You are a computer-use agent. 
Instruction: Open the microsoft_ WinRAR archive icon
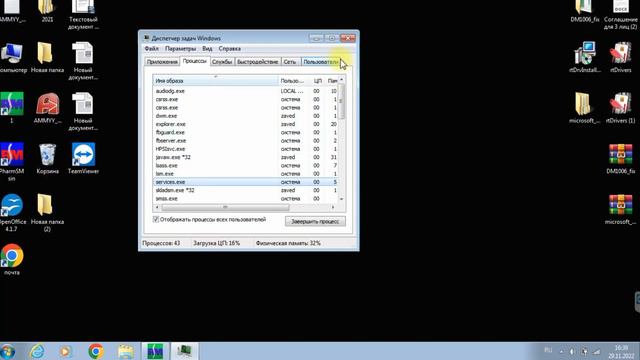[x=620, y=209]
